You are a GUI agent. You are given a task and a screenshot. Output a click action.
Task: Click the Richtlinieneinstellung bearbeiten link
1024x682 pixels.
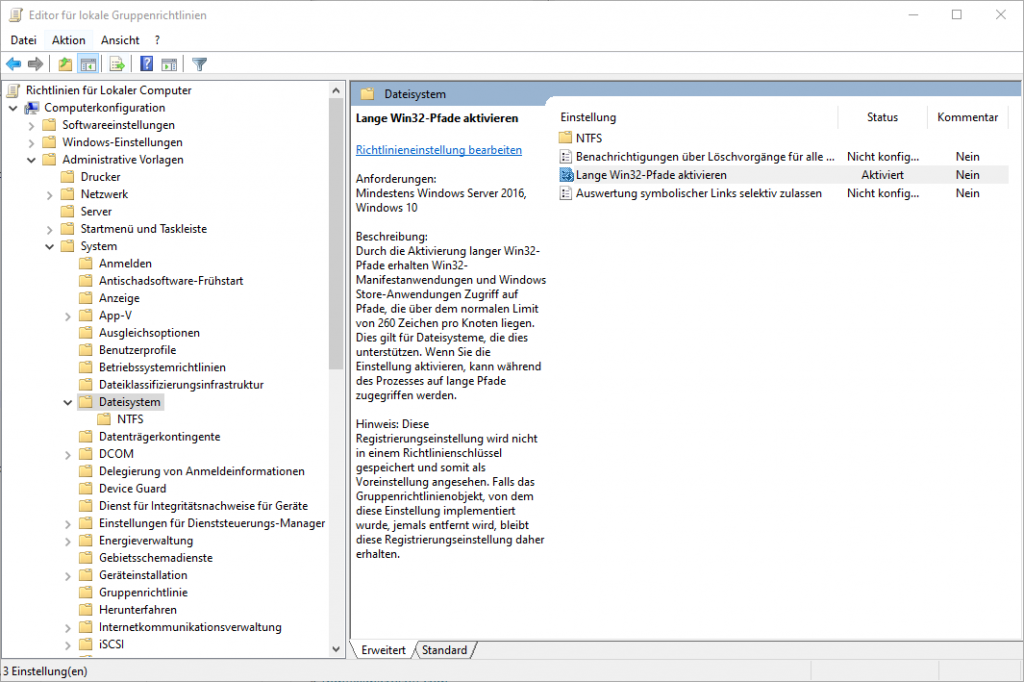click(439, 150)
